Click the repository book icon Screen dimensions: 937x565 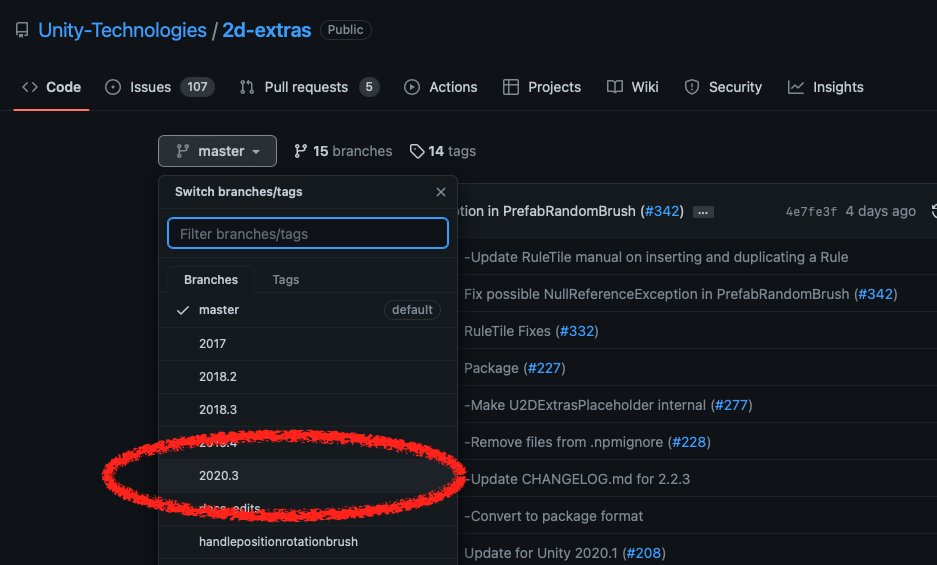pyautogui.click(x=22, y=31)
